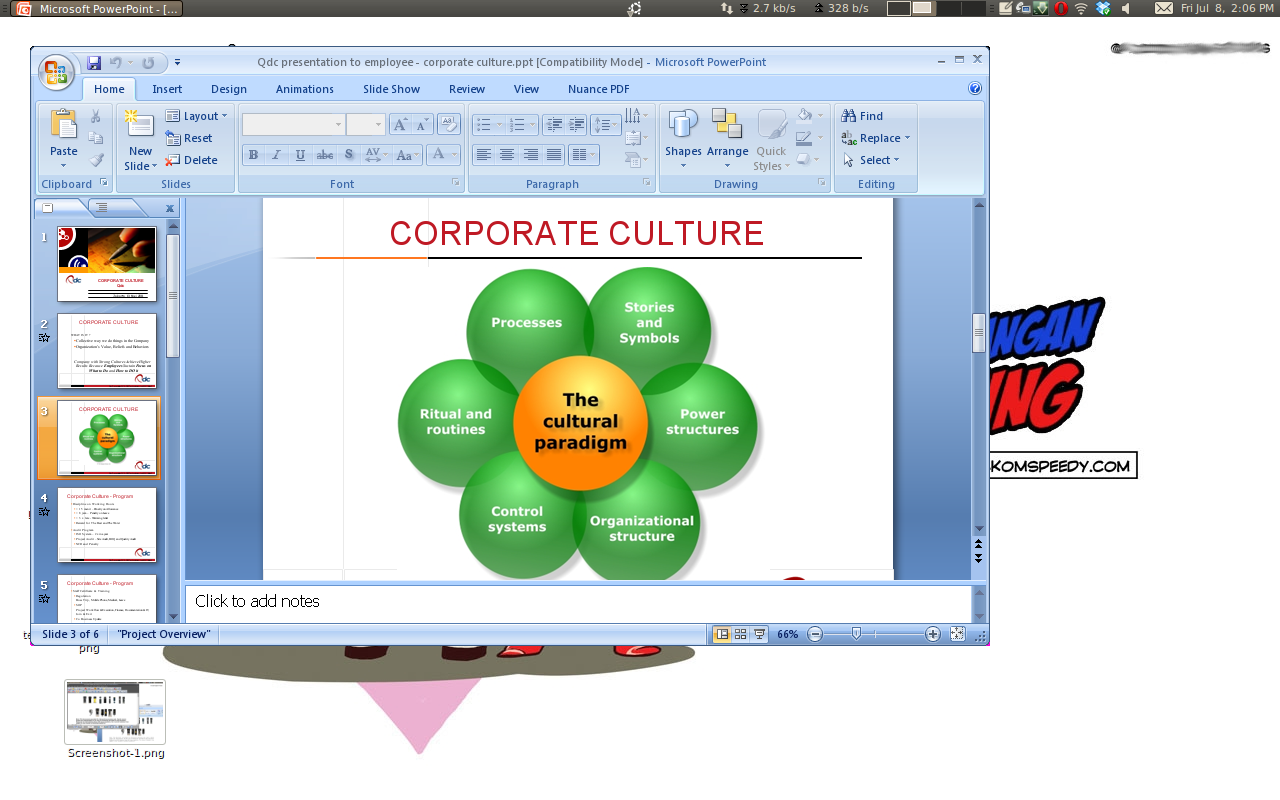Open the Office button menu

pos(56,72)
